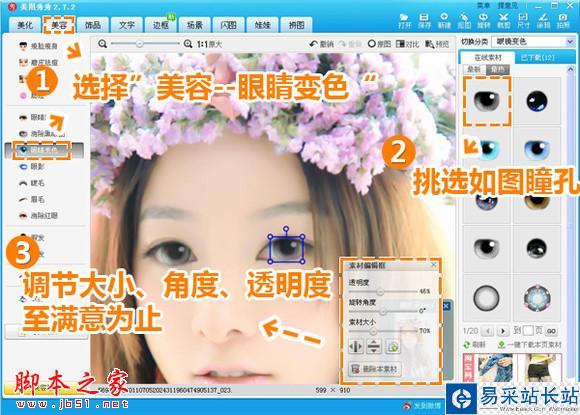Click the GO page jump button
Viewport: 580px width, 415px height.
coord(552,331)
